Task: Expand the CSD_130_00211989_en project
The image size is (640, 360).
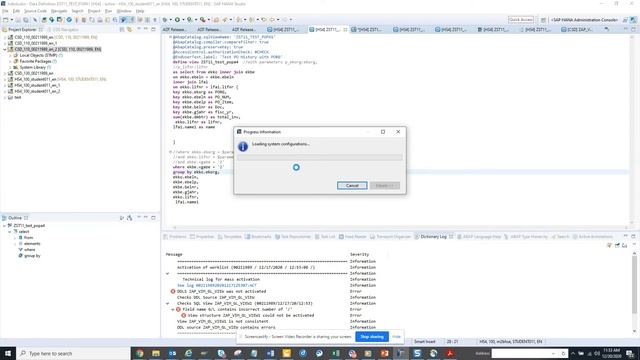Action: coord(5,73)
